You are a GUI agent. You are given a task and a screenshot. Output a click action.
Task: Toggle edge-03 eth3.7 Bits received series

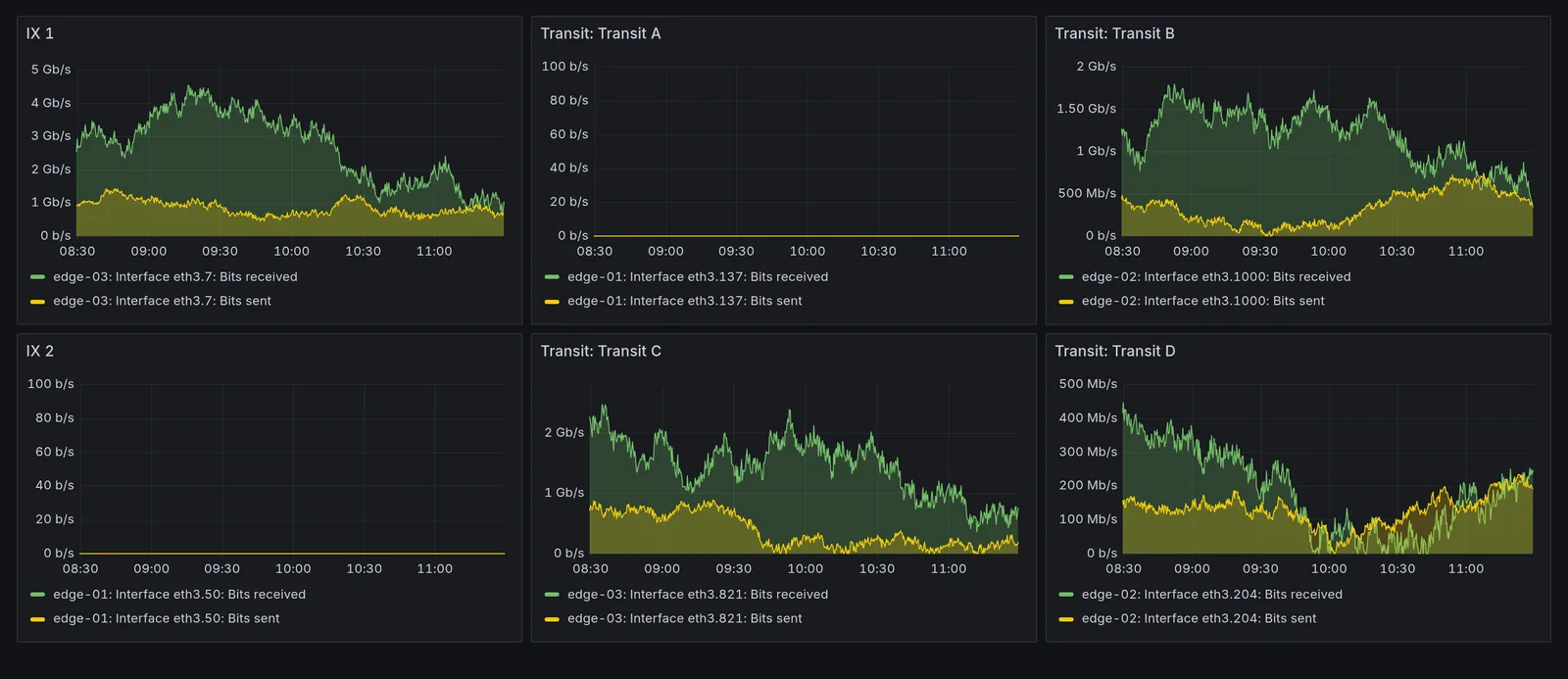175,277
